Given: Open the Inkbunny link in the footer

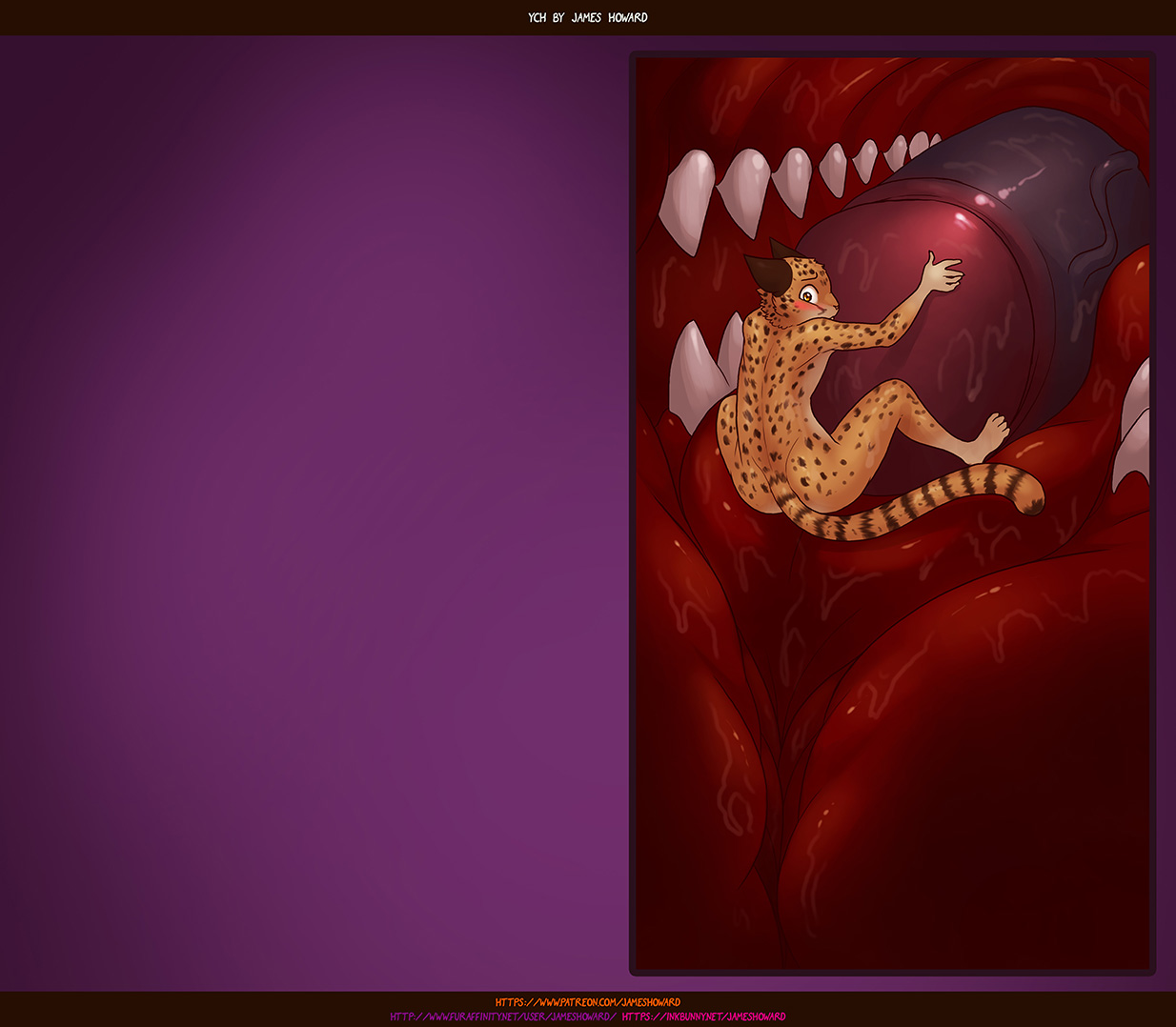Looking at the screenshot, I should pyautogui.click(x=703, y=1017).
